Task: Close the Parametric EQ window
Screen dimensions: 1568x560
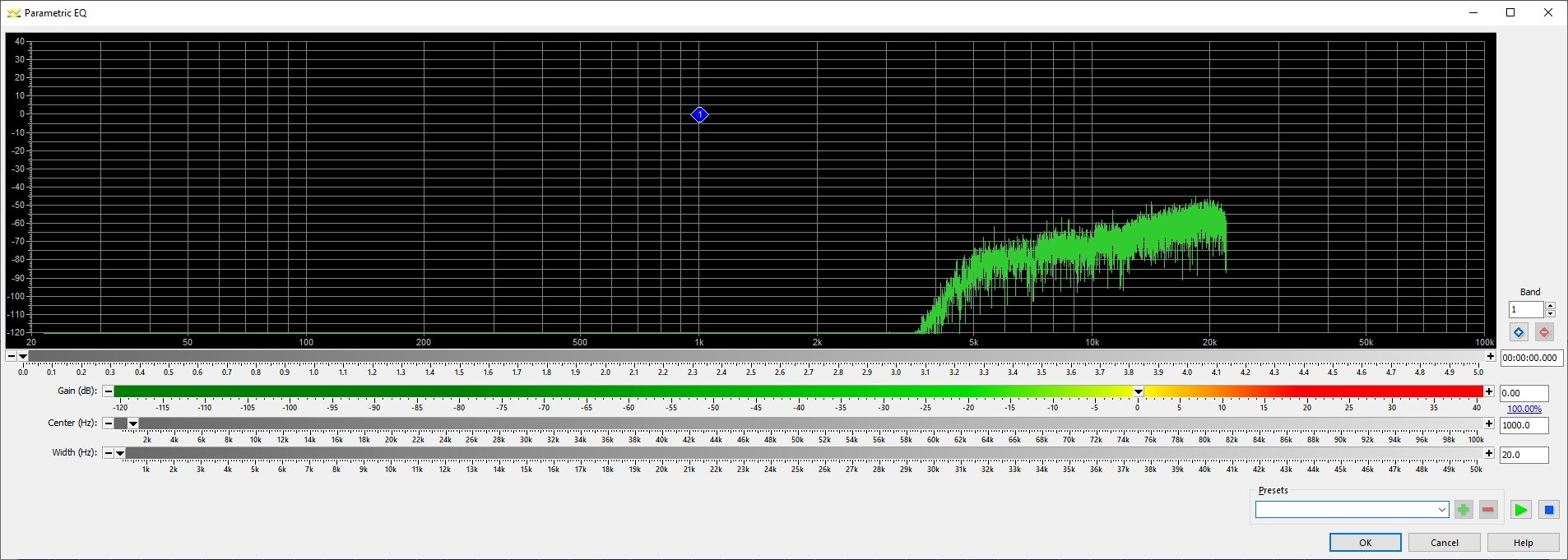Action: coord(1548,12)
